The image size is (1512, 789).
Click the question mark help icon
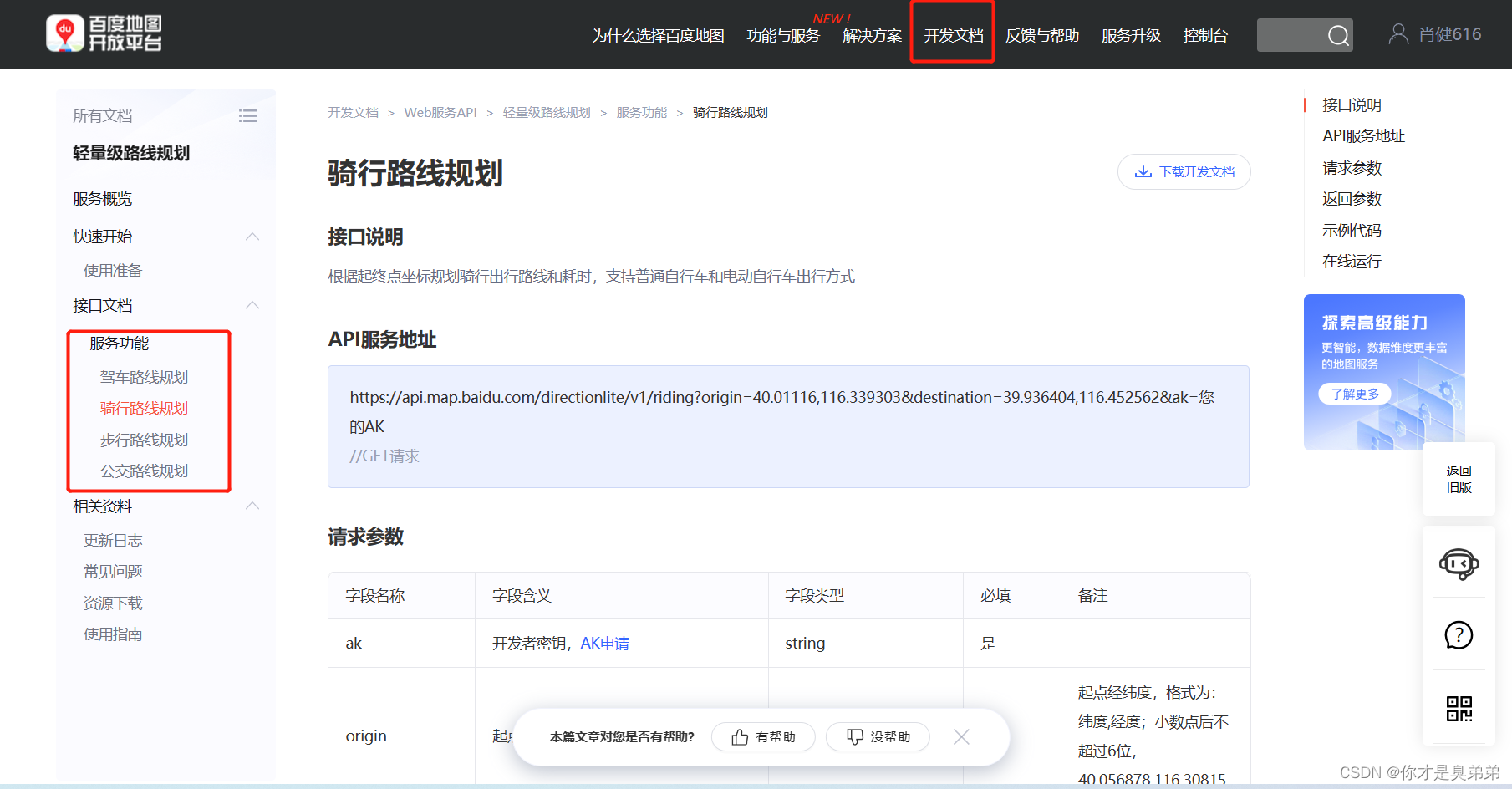click(1459, 635)
